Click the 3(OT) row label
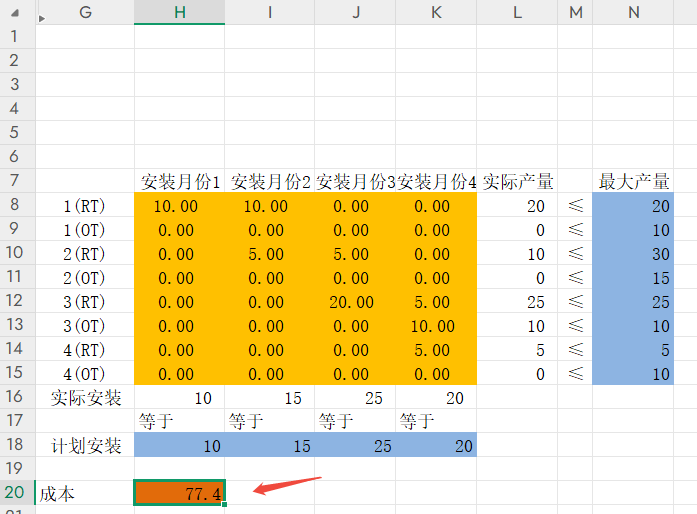The image size is (697, 514). pyautogui.click(x=85, y=325)
